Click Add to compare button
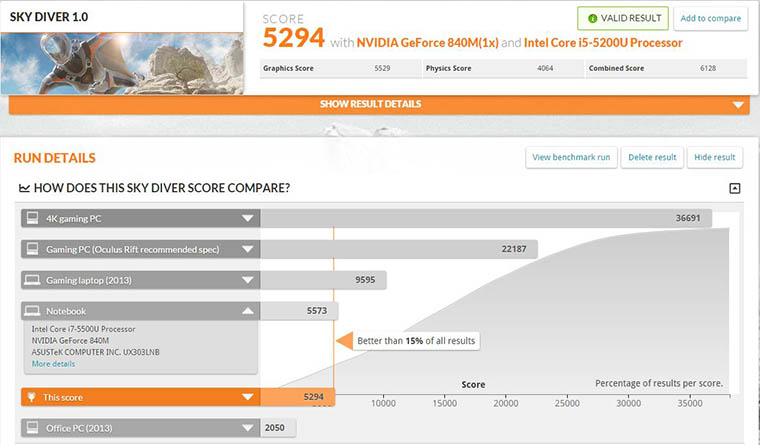 [711, 18]
